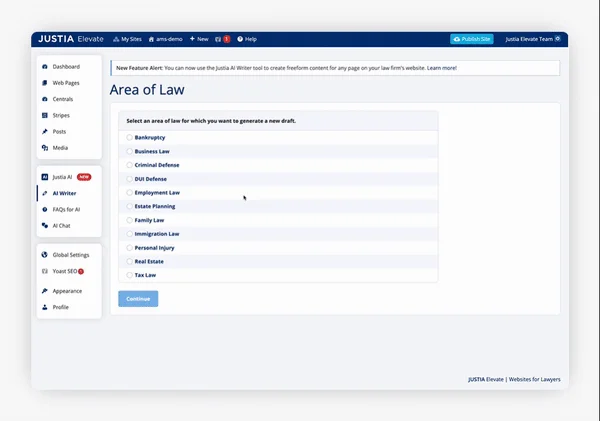
Task: Click the Appearance brush icon
Action: click(x=45, y=291)
